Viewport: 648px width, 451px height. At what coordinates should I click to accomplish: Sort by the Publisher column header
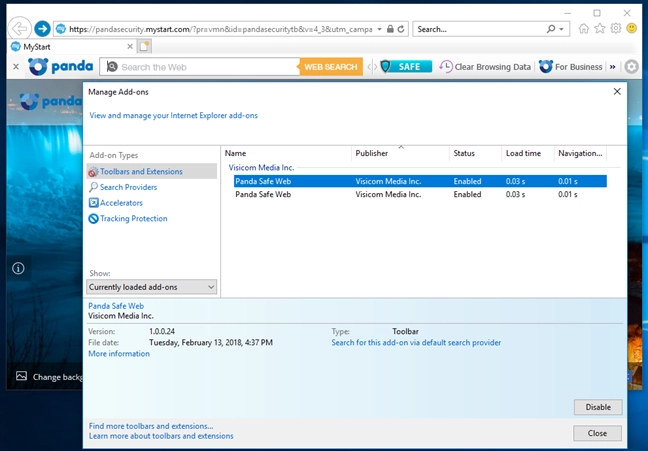tap(400, 153)
